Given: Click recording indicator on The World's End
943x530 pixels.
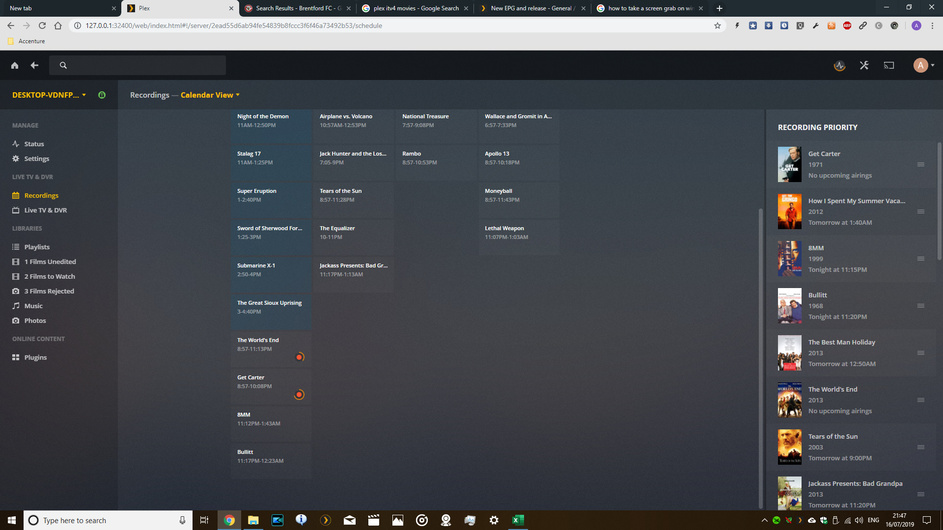Looking at the screenshot, I should (x=299, y=357).
